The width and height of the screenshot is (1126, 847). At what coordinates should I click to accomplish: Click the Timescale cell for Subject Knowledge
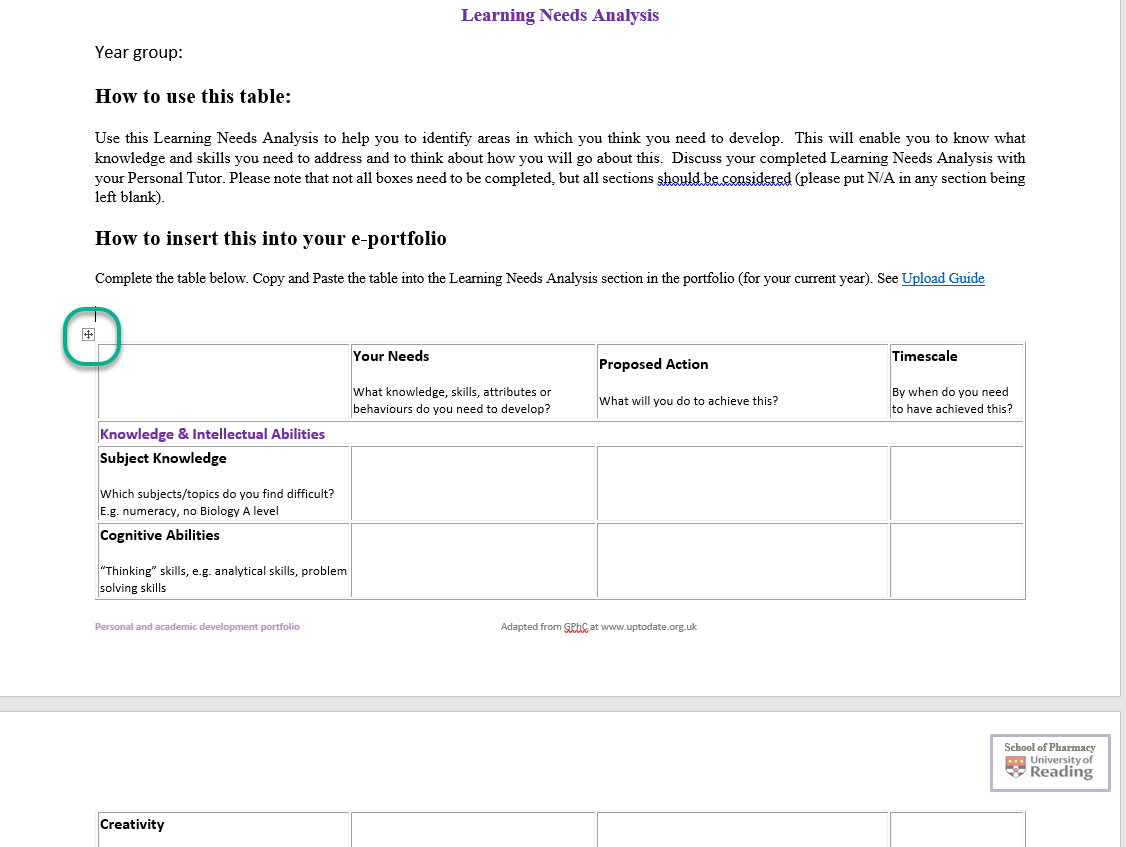pyautogui.click(x=957, y=483)
